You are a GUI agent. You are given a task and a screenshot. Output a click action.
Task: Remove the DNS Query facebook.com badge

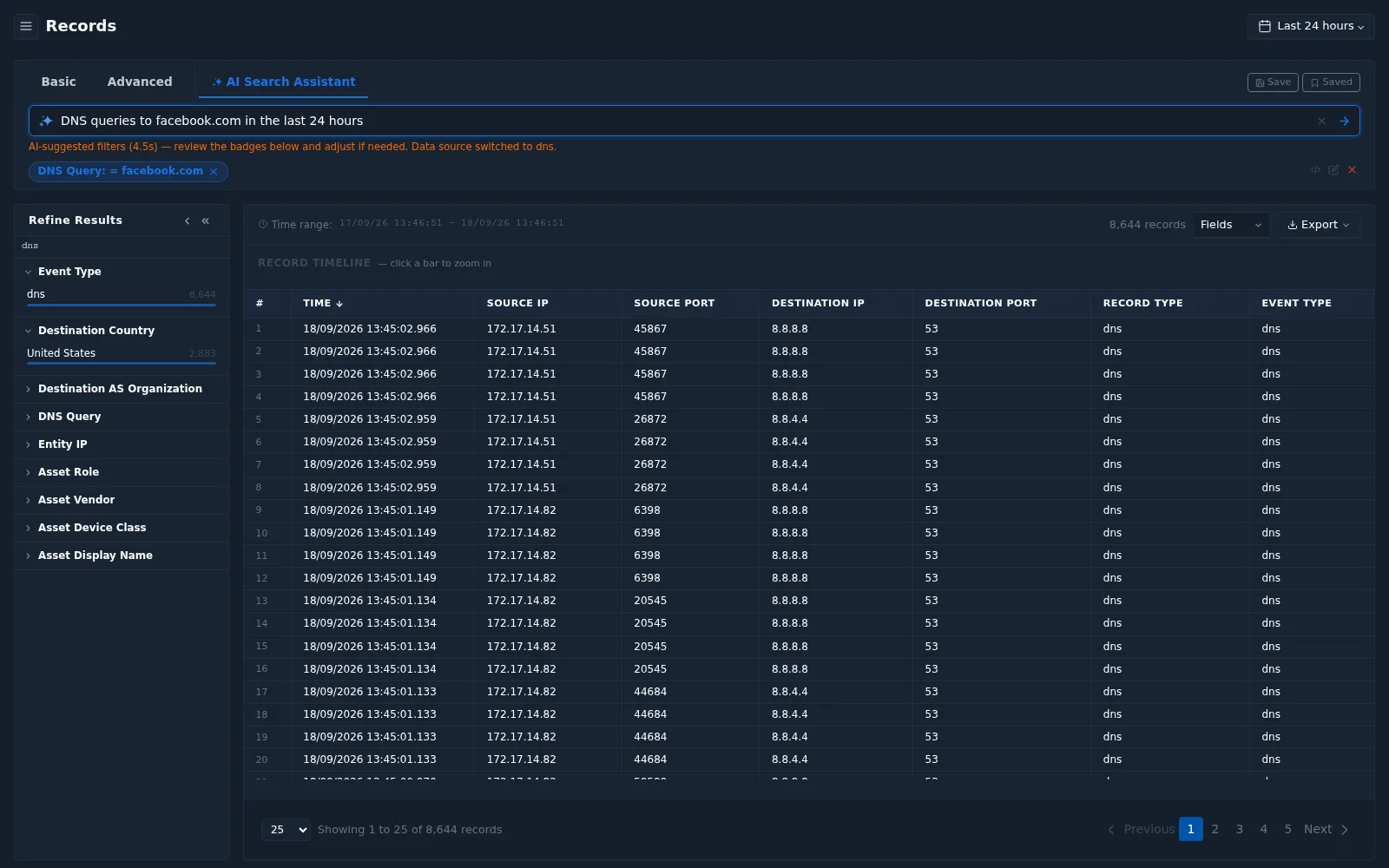[x=214, y=172]
